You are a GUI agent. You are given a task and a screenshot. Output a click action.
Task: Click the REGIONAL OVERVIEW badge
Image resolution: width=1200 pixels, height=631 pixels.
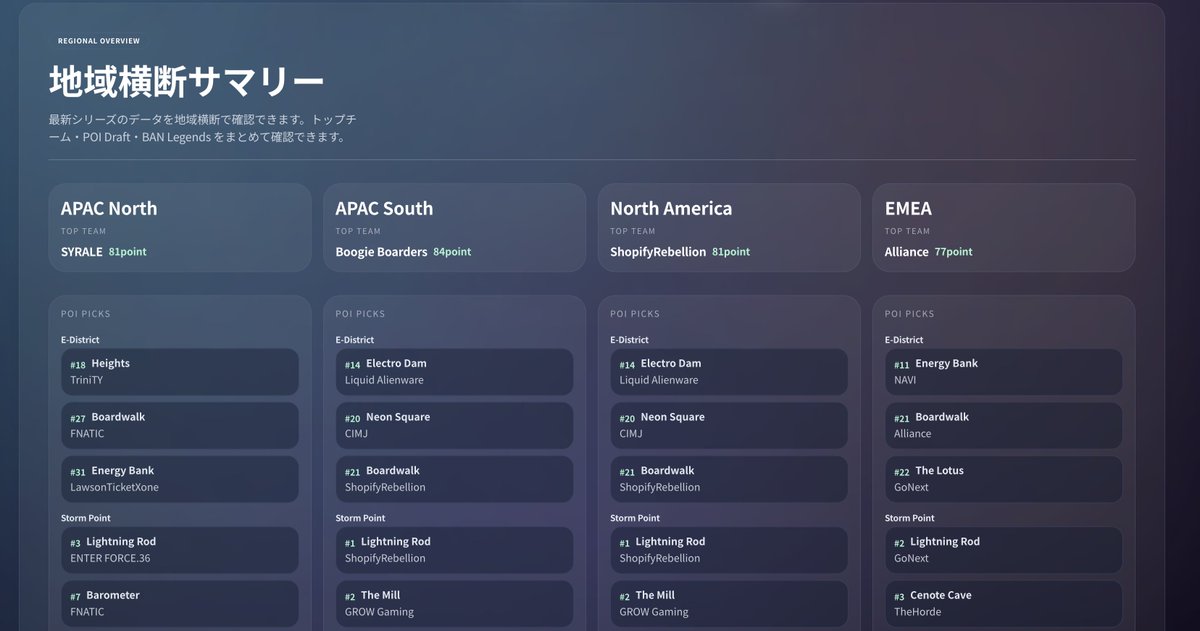(99, 41)
